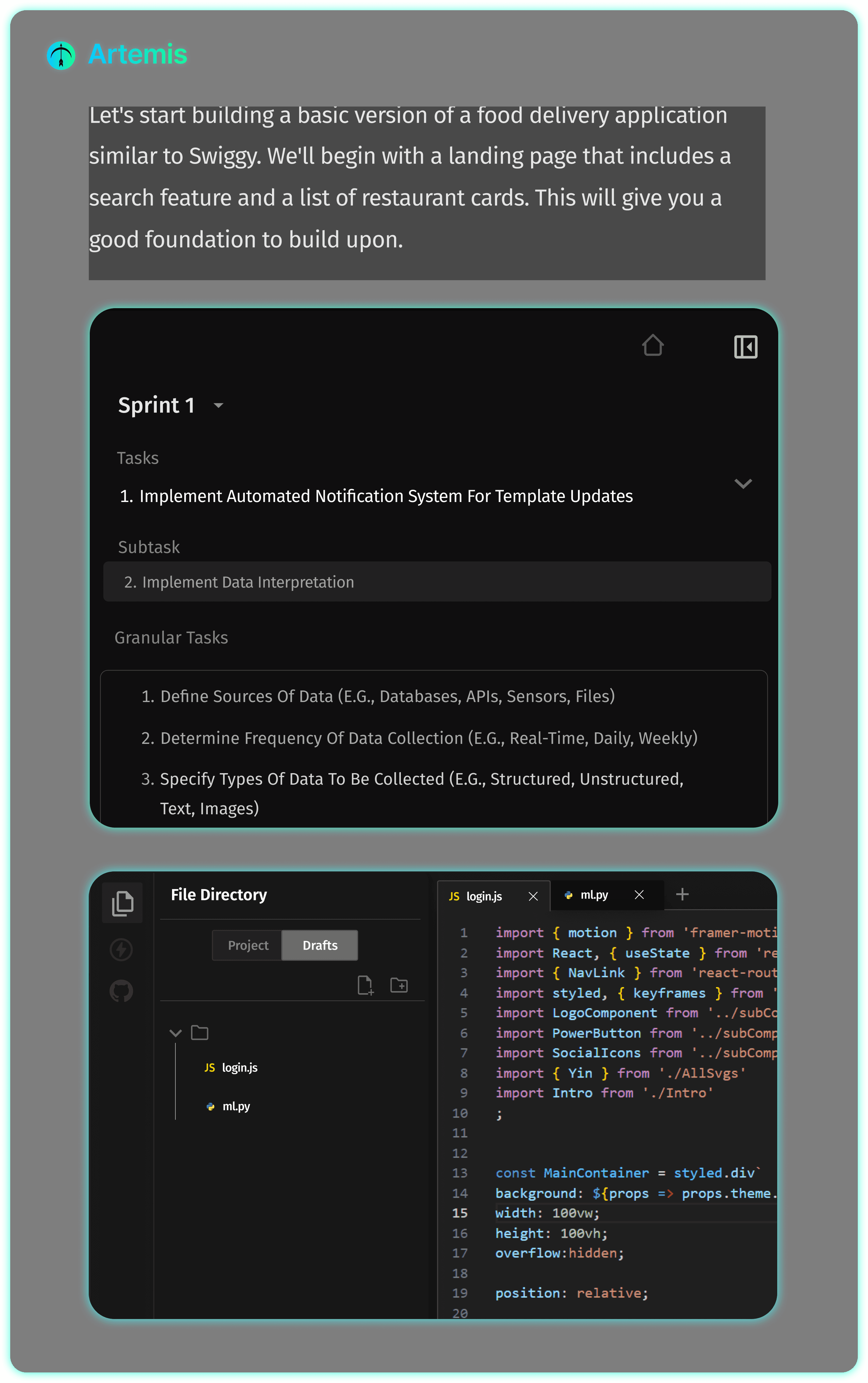Click the 'overflow:hidden;' code line
The image size is (868, 1383).
click(x=560, y=1253)
